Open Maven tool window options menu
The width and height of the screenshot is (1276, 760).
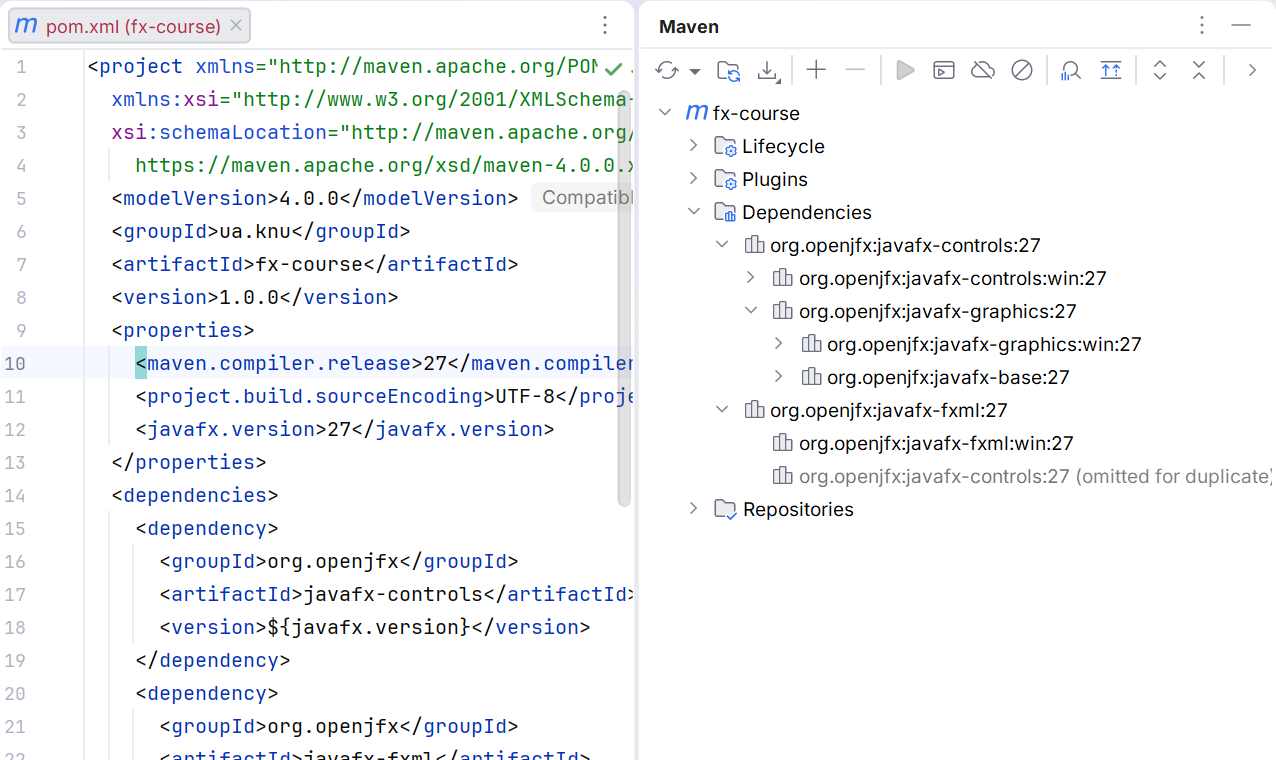(x=1203, y=26)
